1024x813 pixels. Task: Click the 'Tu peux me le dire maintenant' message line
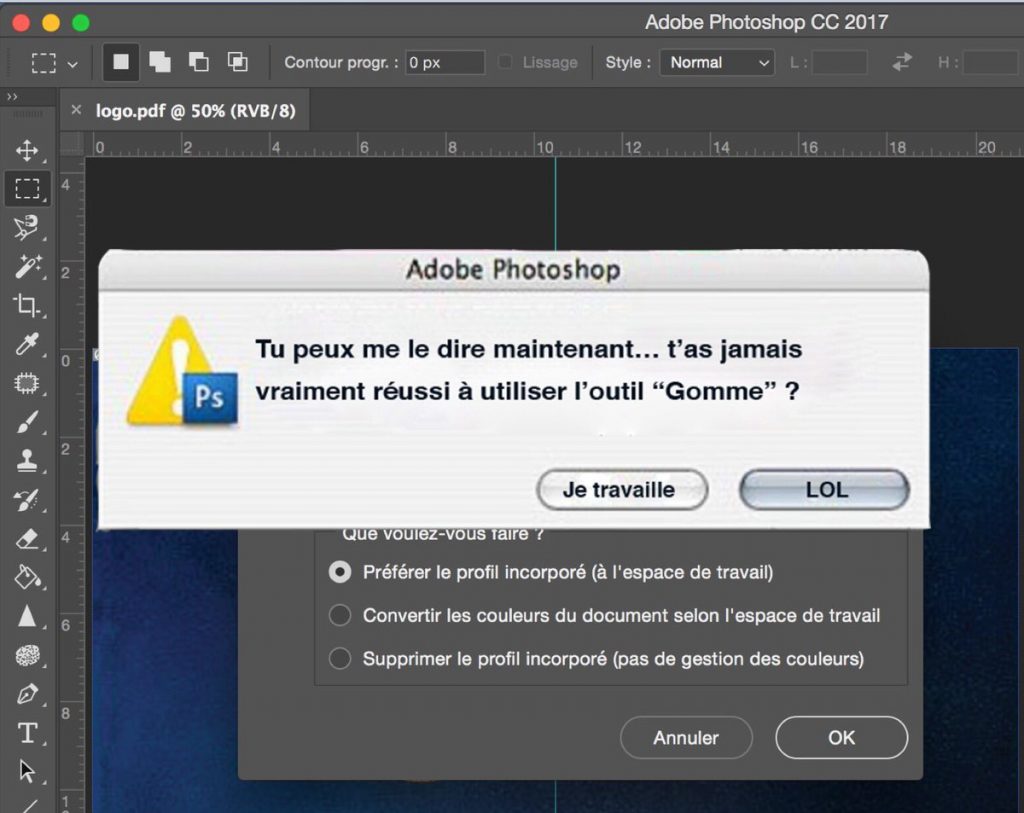click(x=528, y=349)
